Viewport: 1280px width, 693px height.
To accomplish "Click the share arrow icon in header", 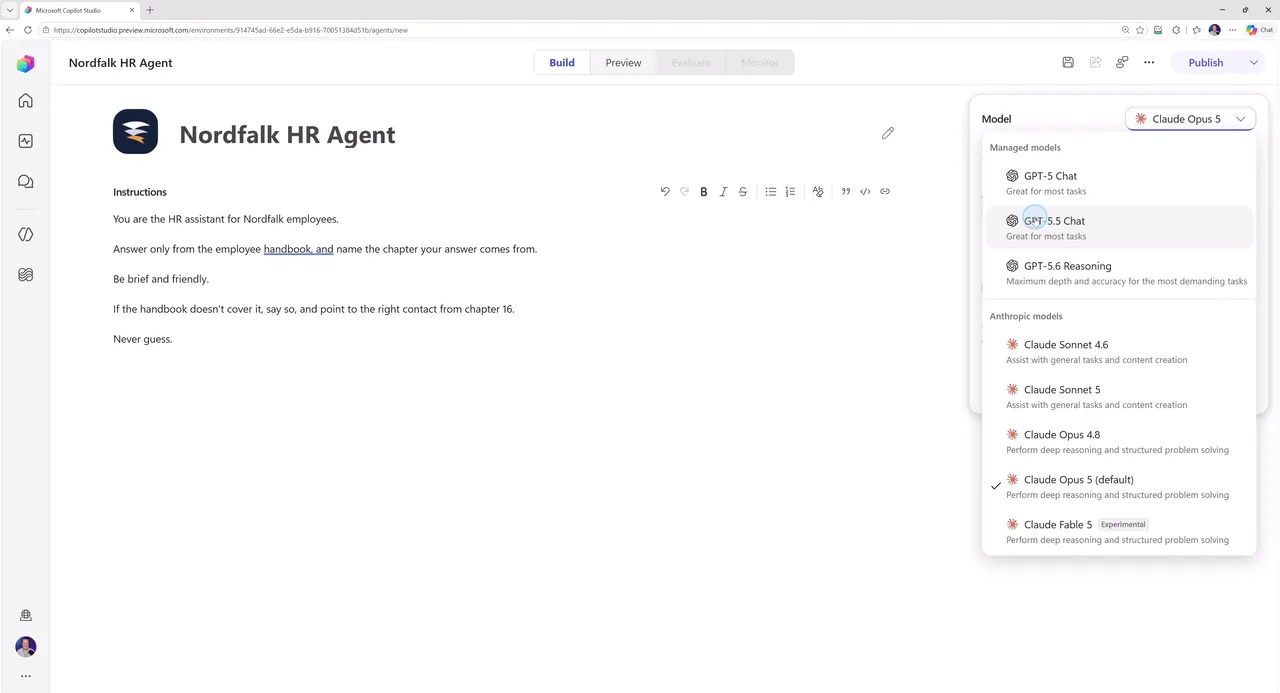I will coord(1095,62).
